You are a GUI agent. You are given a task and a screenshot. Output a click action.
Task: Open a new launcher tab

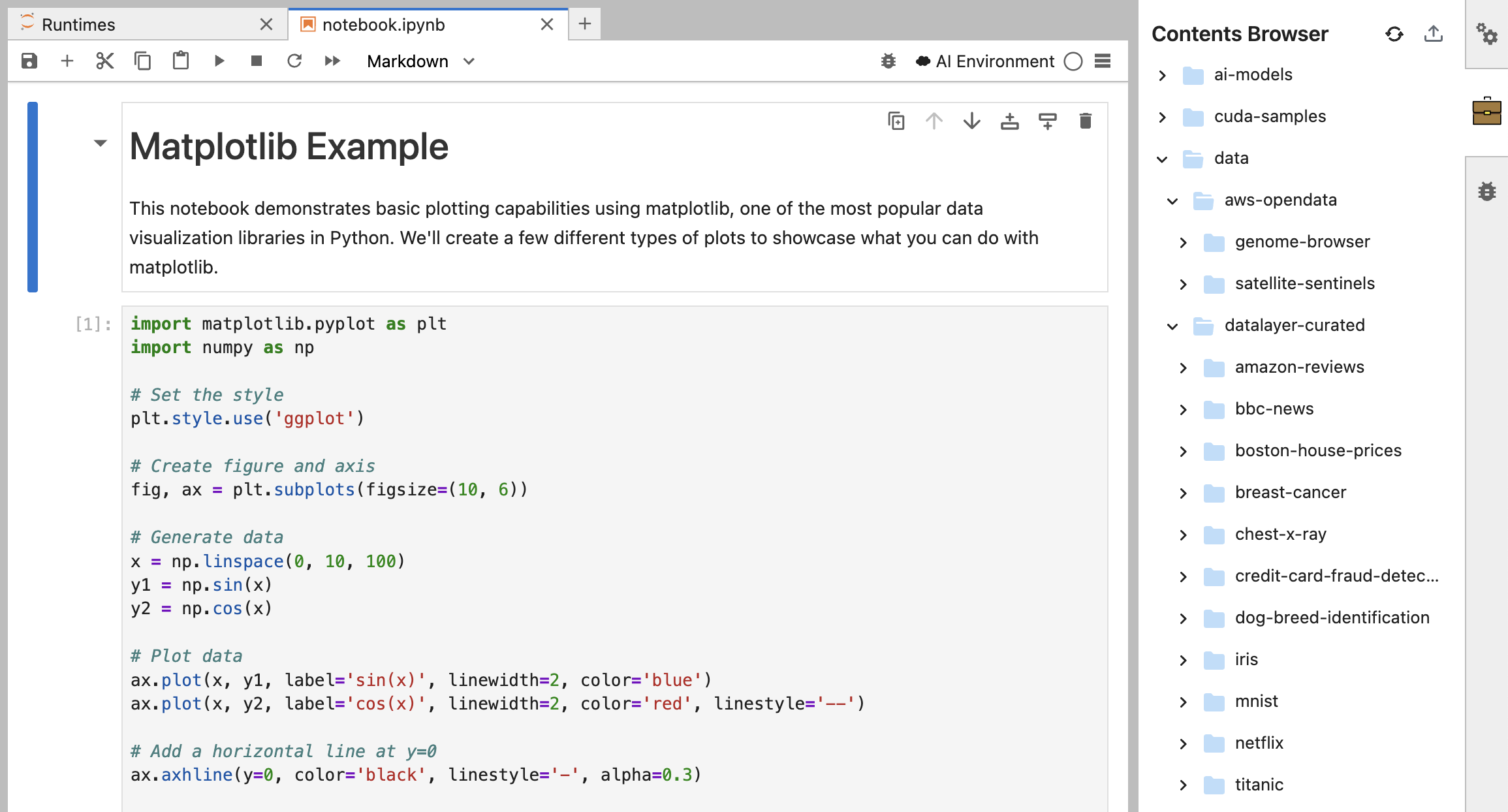(584, 24)
